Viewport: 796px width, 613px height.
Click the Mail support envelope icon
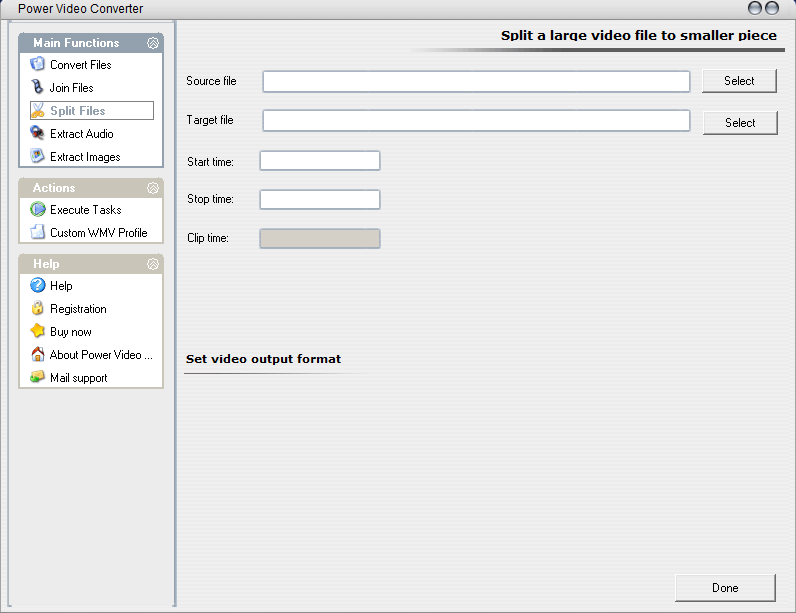click(38, 377)
